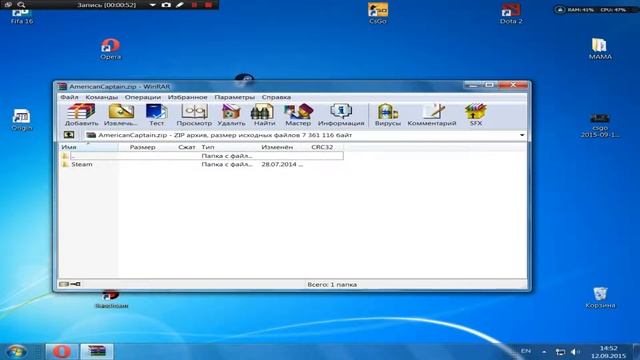Open the csgo 2015-09 desktop file
This screenshot has height=360, width=640.
(x=600, y=125)
